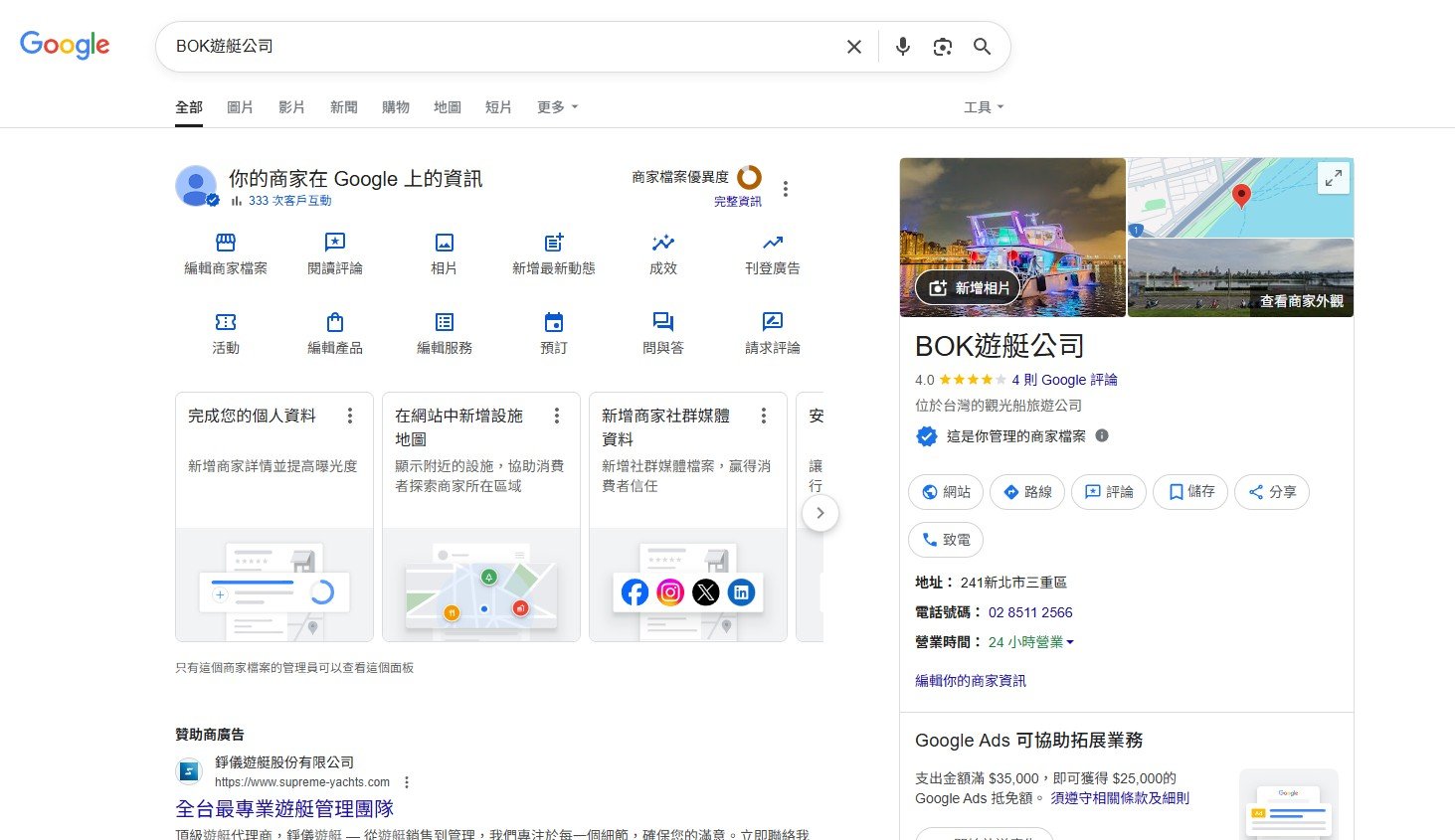The image size is (1455, 840).
Task: Open the 預訂 calendar icon
Action: tap(554, 322)
